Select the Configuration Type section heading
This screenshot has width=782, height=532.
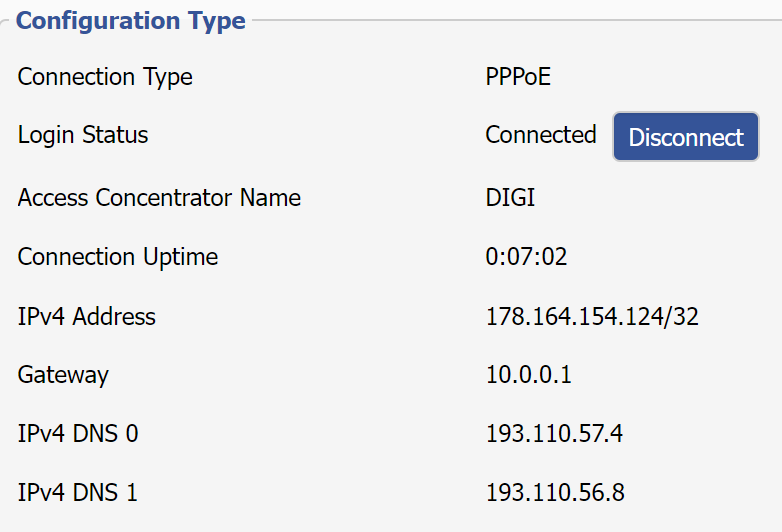(x=131, y=21)
